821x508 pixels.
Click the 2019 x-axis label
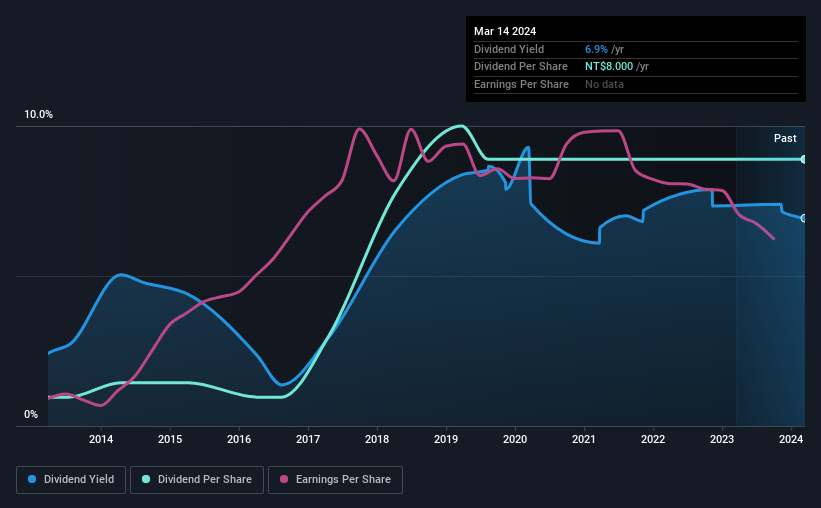[446, 439]
